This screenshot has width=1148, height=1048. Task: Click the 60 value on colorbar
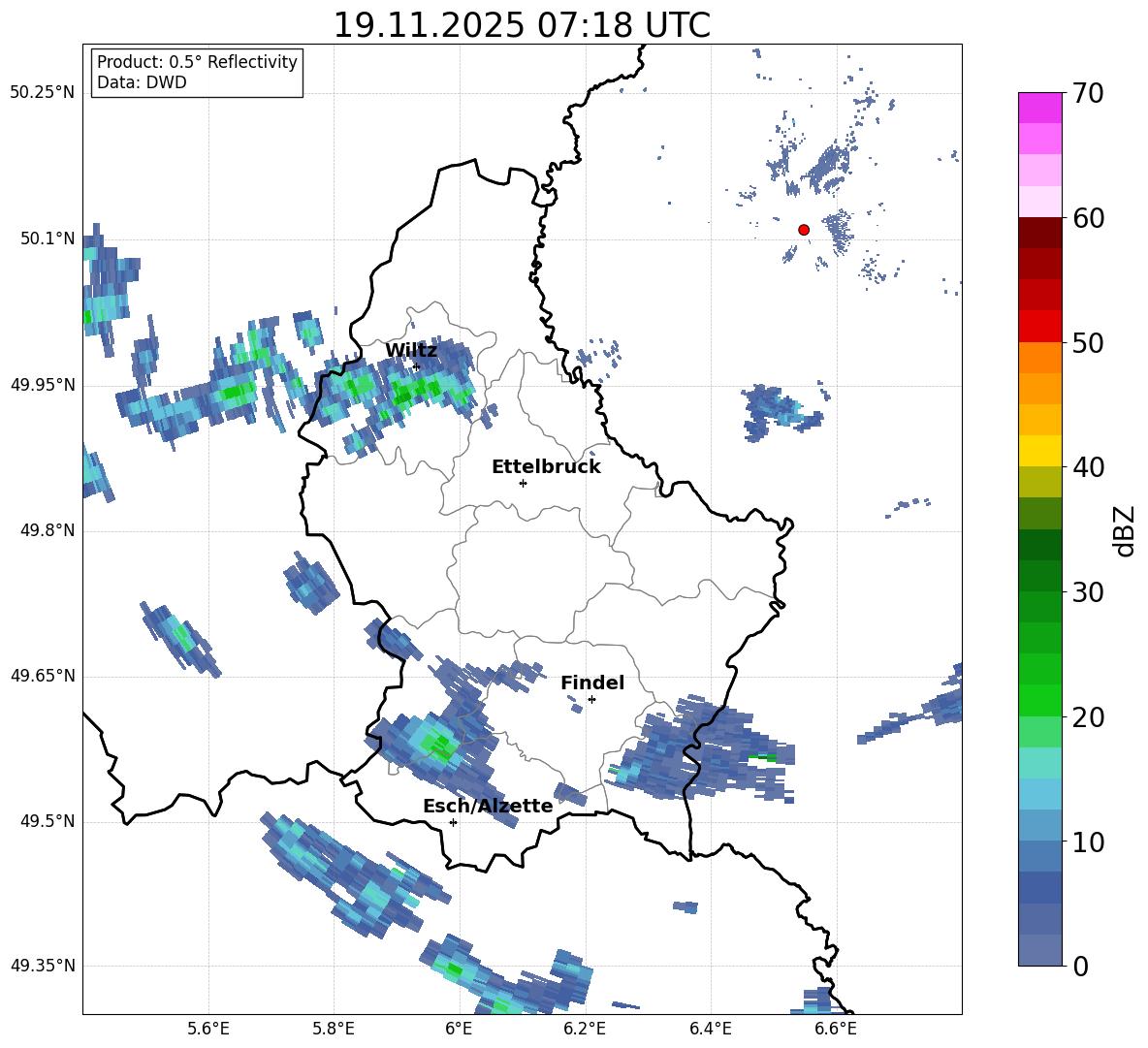(x=1089, y=218)
